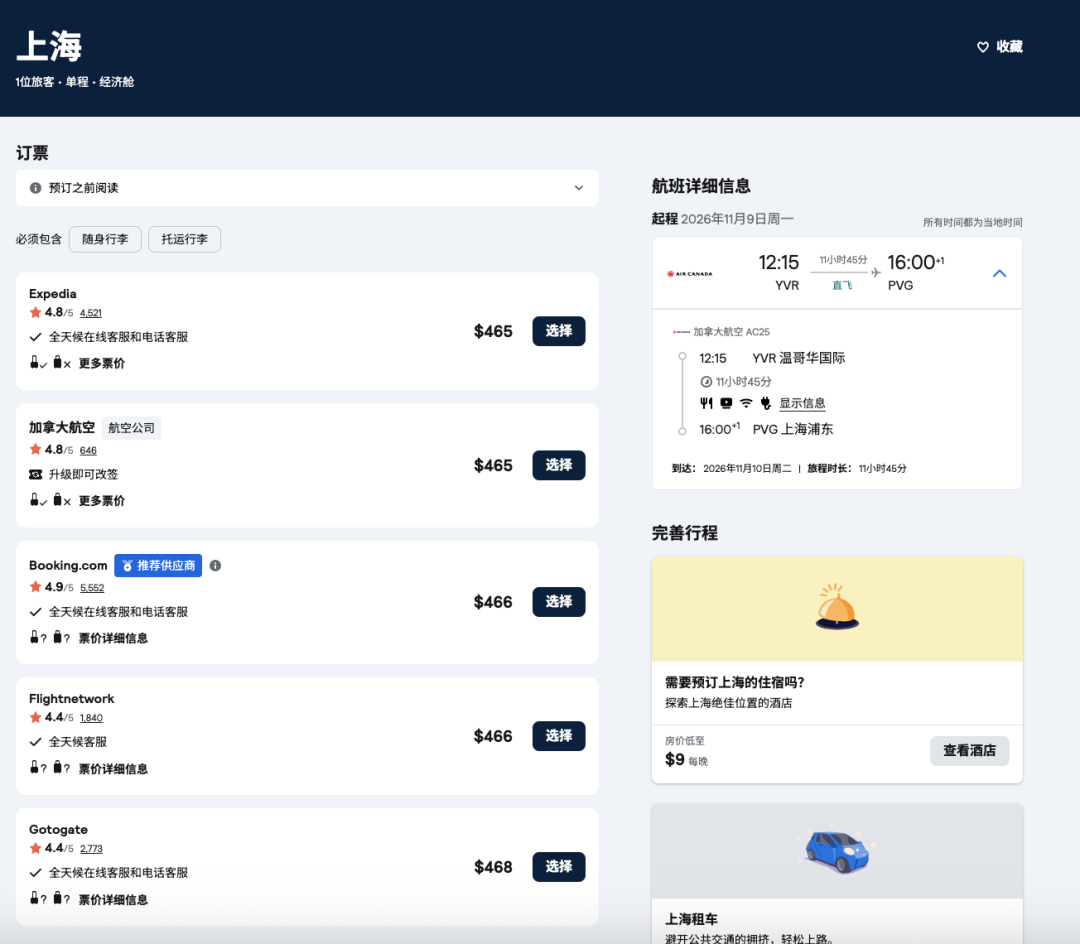The image size is (1080, 944).
Task: Click the in-flight entertainment screen icon
Action: (x=726, y=403)
